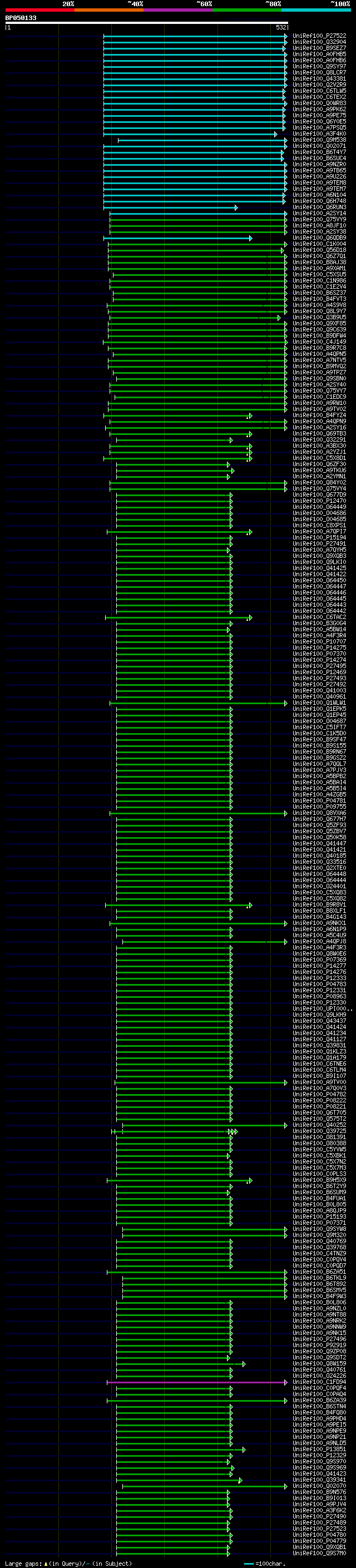Click the cyan 100char scale bar in the footer

[x=249, y=1564]
